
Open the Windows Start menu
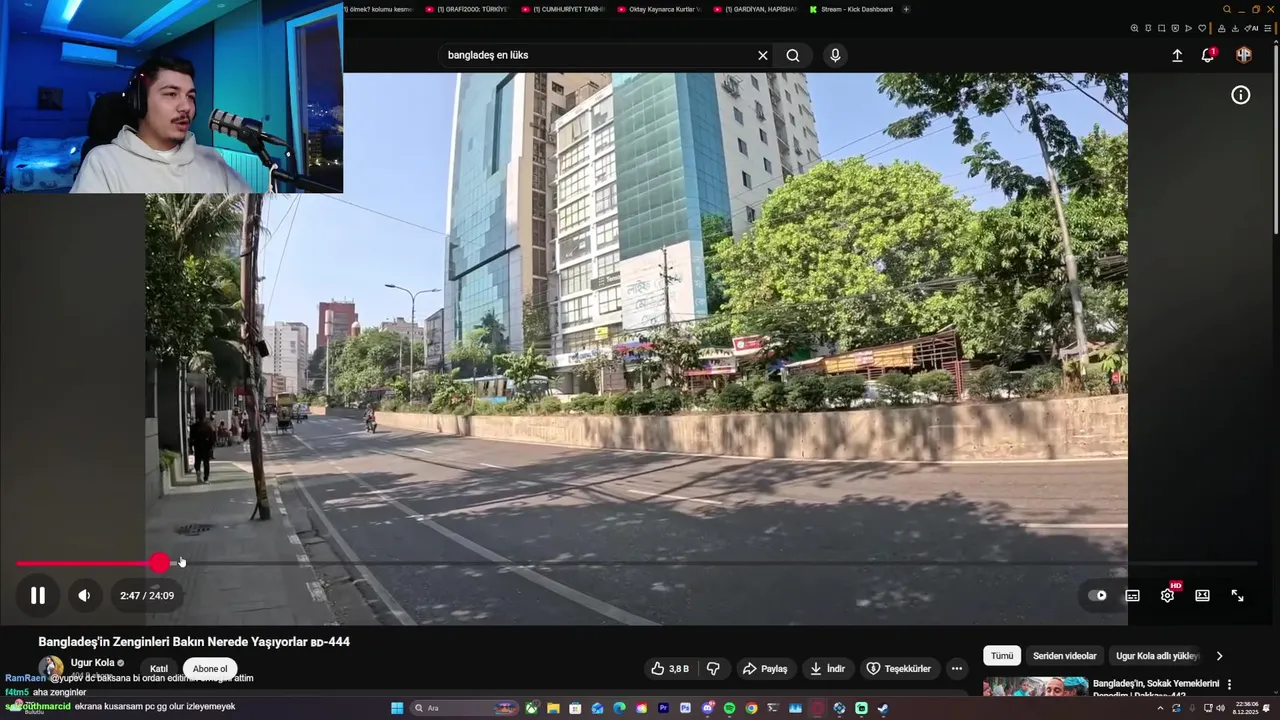coord(397,708)
